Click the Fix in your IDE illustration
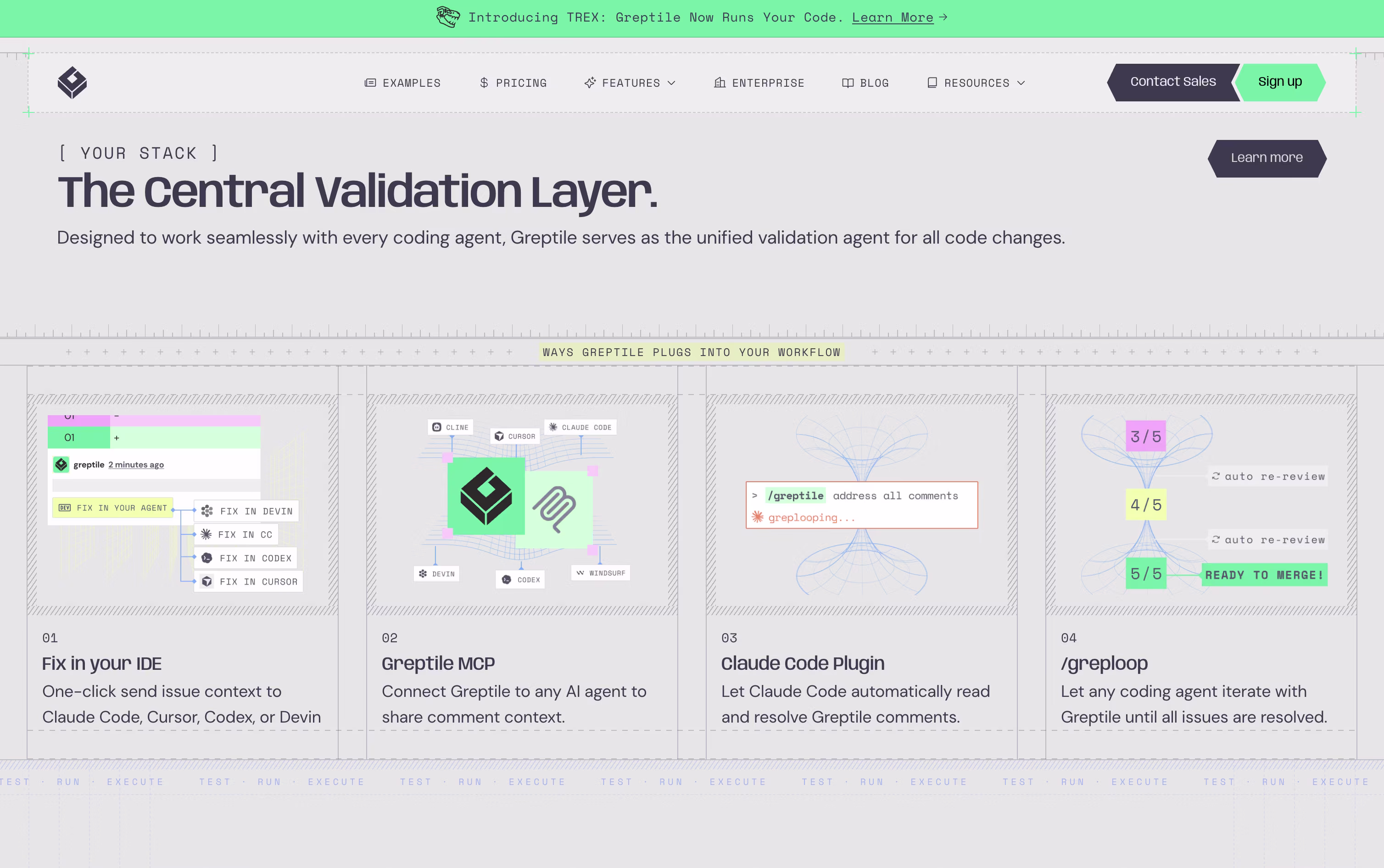Screen dimensions: 1384x868 point(183,505)
